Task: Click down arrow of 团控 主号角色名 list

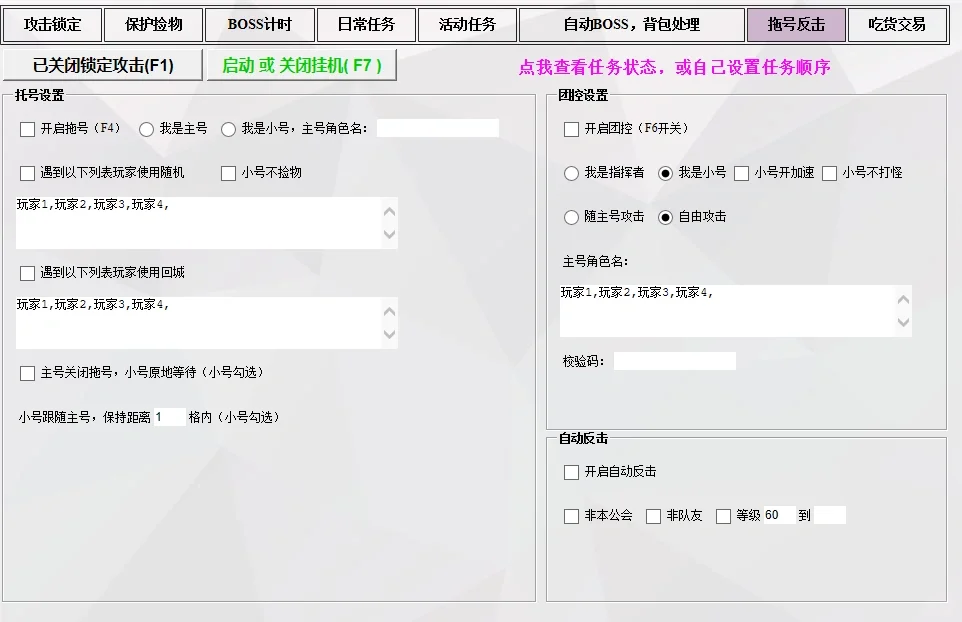Action: (x=903, y=321)
